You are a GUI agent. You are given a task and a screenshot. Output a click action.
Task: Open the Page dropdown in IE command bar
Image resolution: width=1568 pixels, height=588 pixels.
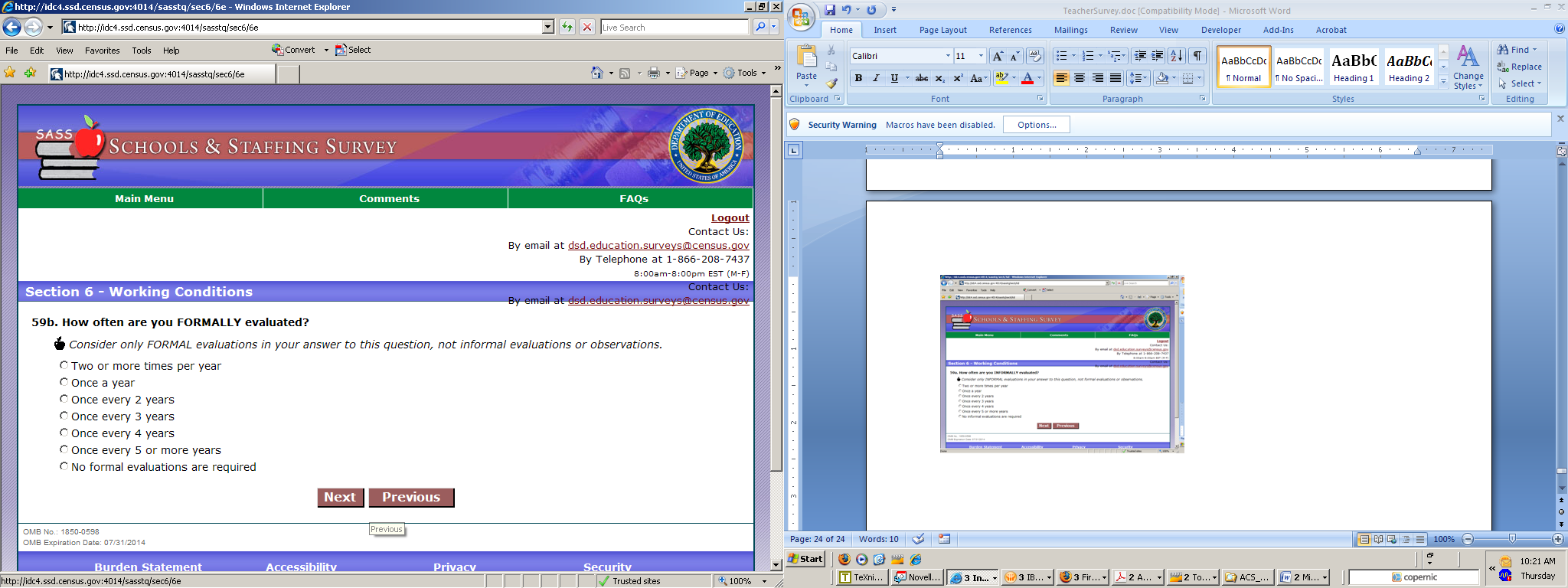pos(697,73)
